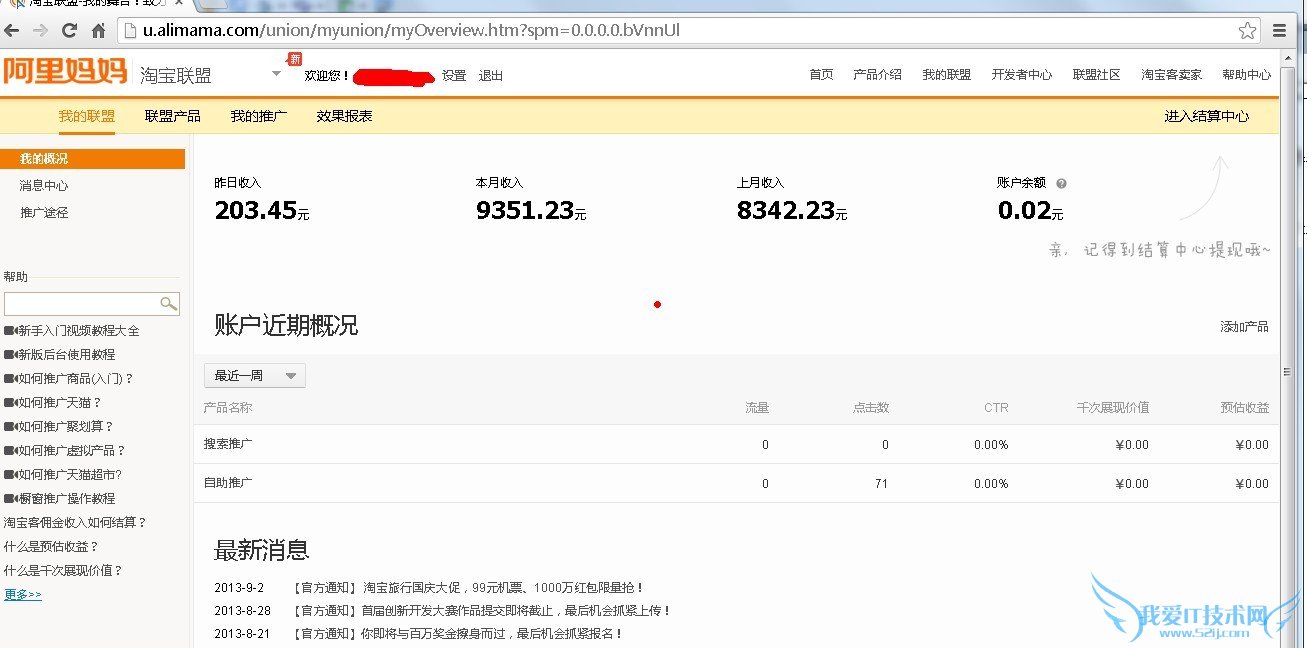Open the 效果报表 tab
This screenshot has width=1307, height=648.
tap(344, 116)
